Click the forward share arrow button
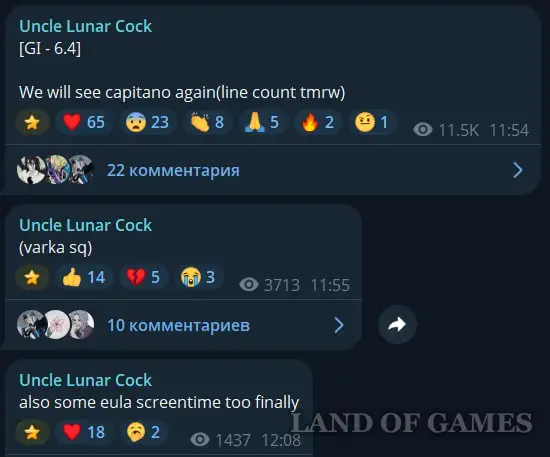Image resolution: width=550 pixels, height=457 pixels. 397,324
